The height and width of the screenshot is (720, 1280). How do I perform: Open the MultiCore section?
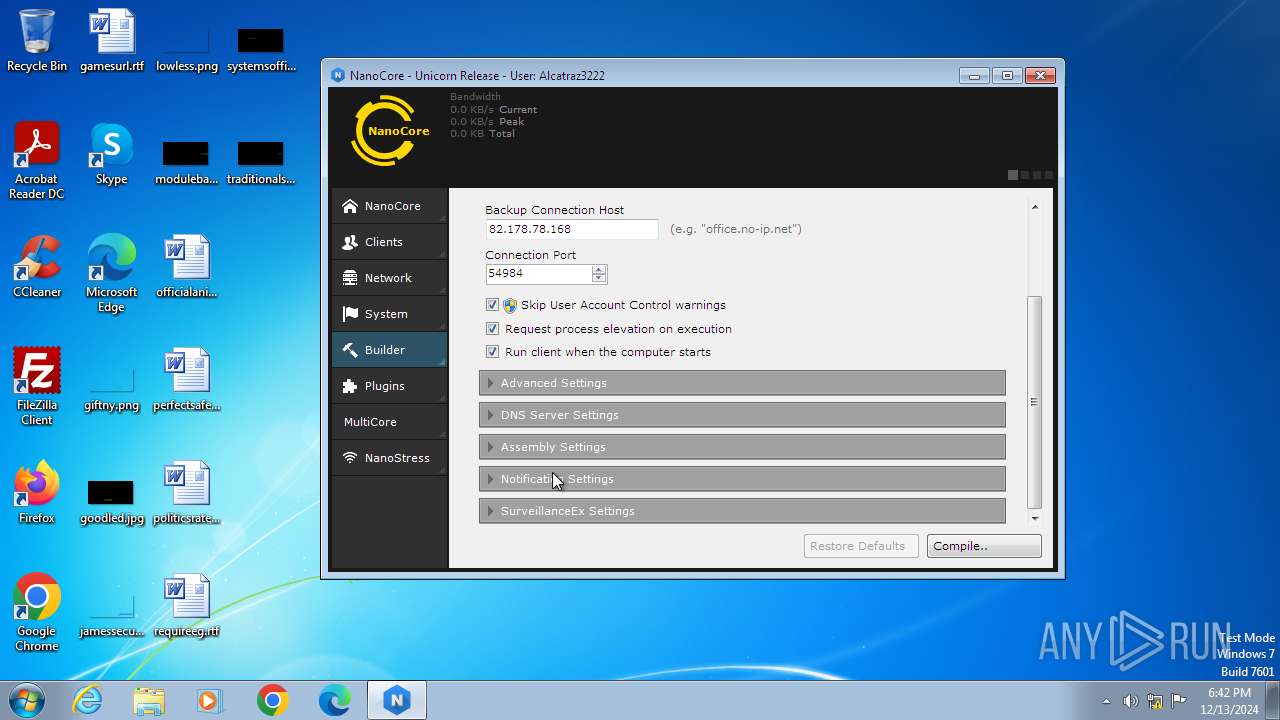tap(389, 422)
